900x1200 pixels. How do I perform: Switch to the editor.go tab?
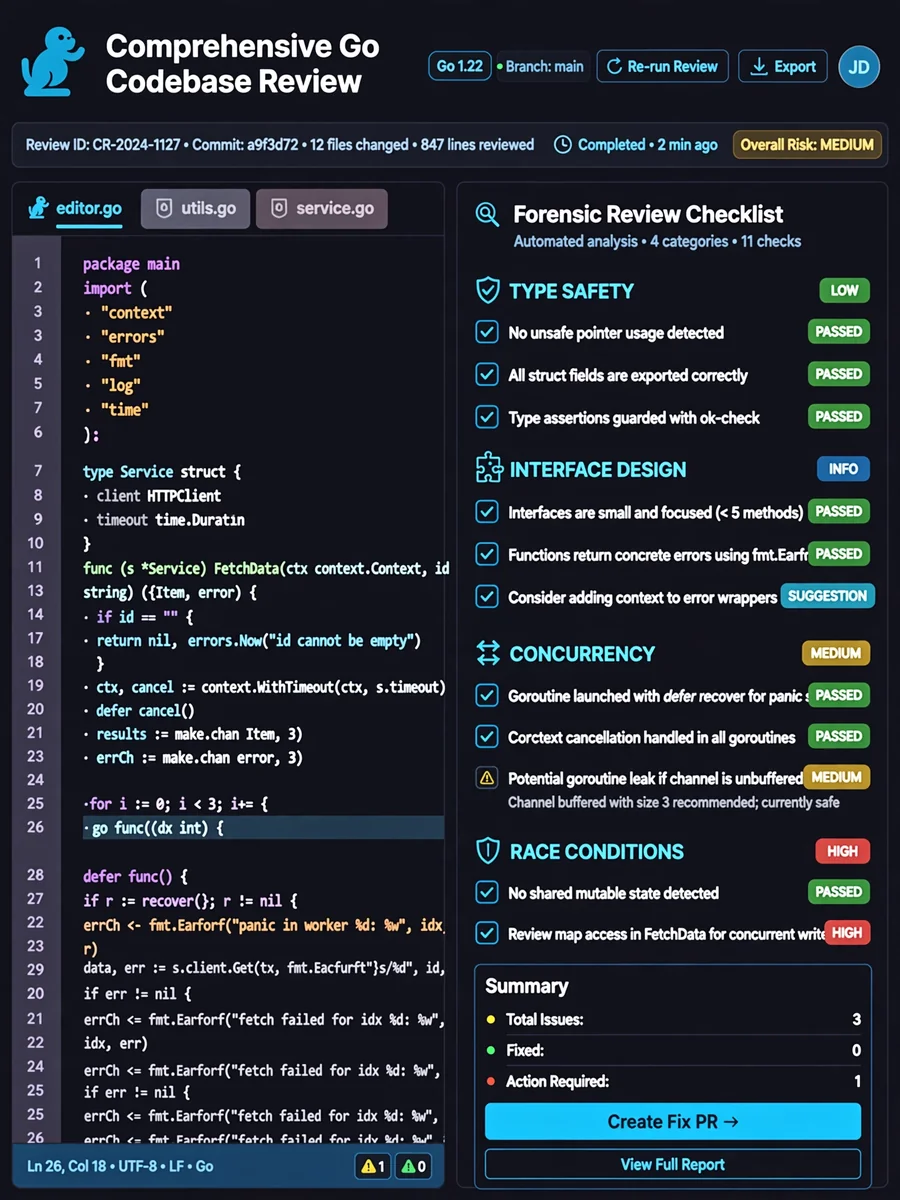coord(75,208)
